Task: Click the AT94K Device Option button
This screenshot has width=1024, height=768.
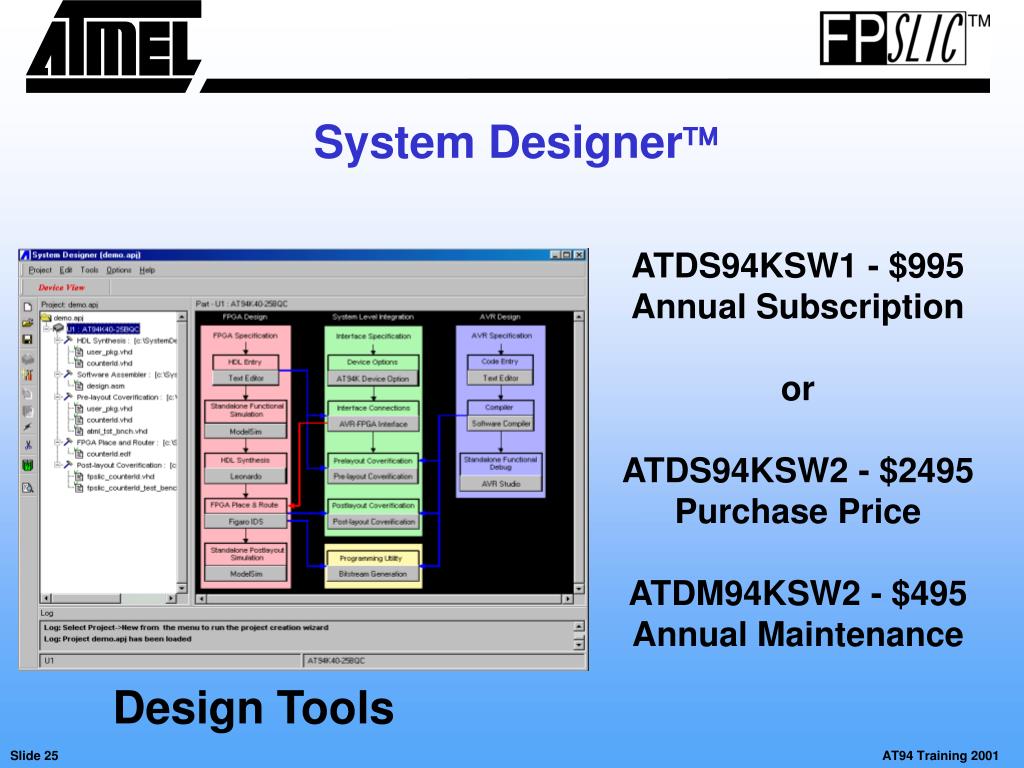Action: pos(373,379)
